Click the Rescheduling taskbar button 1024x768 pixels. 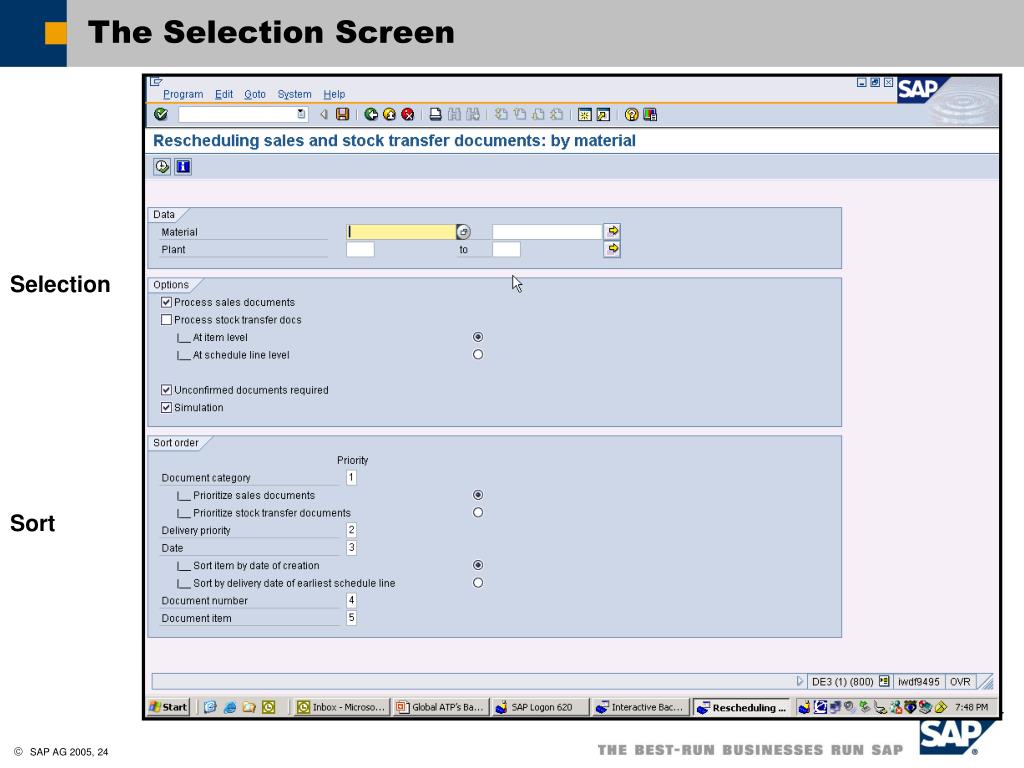[741, 707]
